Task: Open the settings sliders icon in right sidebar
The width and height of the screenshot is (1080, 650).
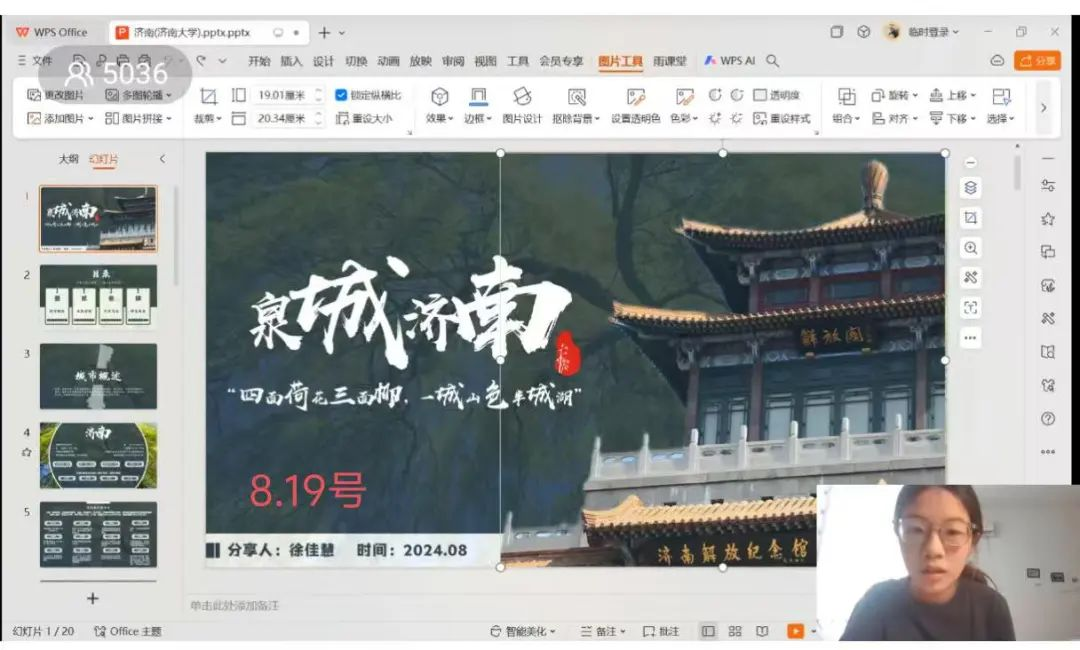Action: (x=1048, y=186)
